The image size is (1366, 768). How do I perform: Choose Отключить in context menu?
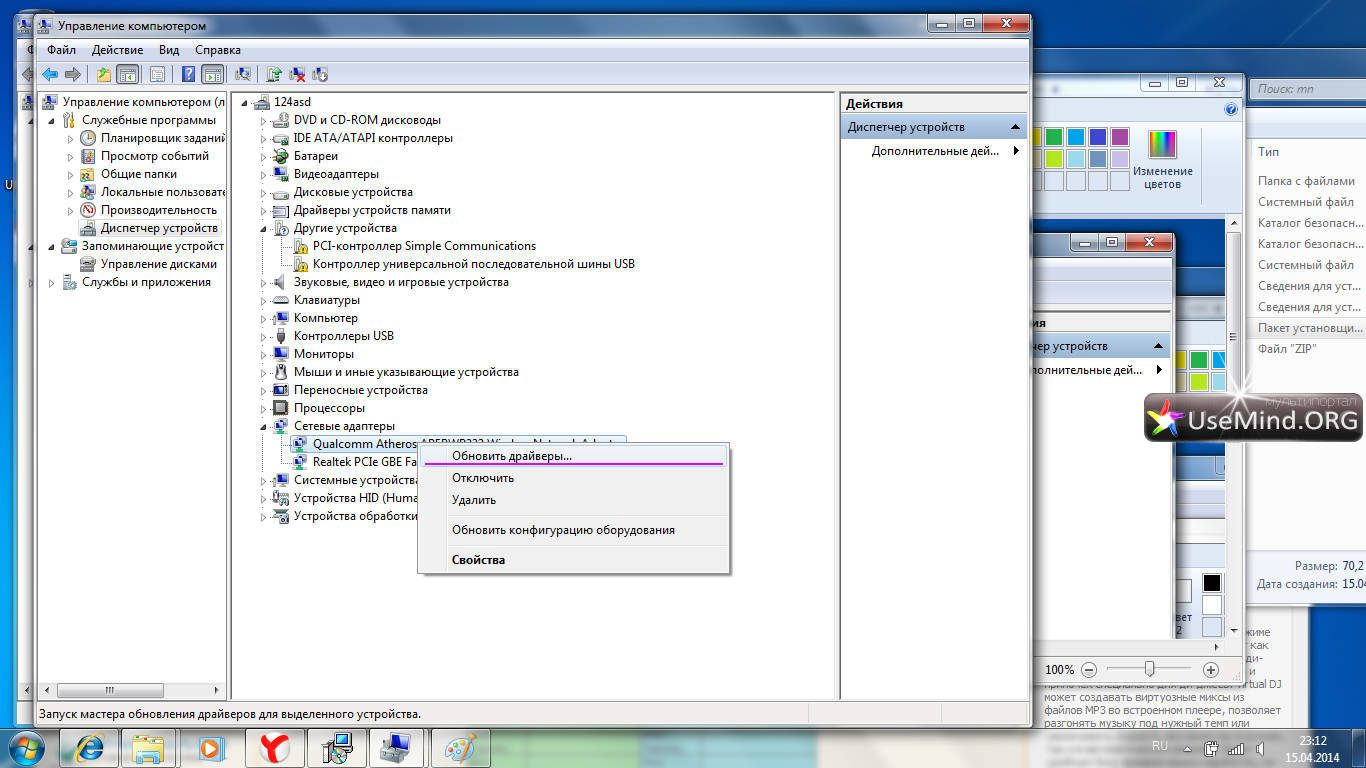574,478
